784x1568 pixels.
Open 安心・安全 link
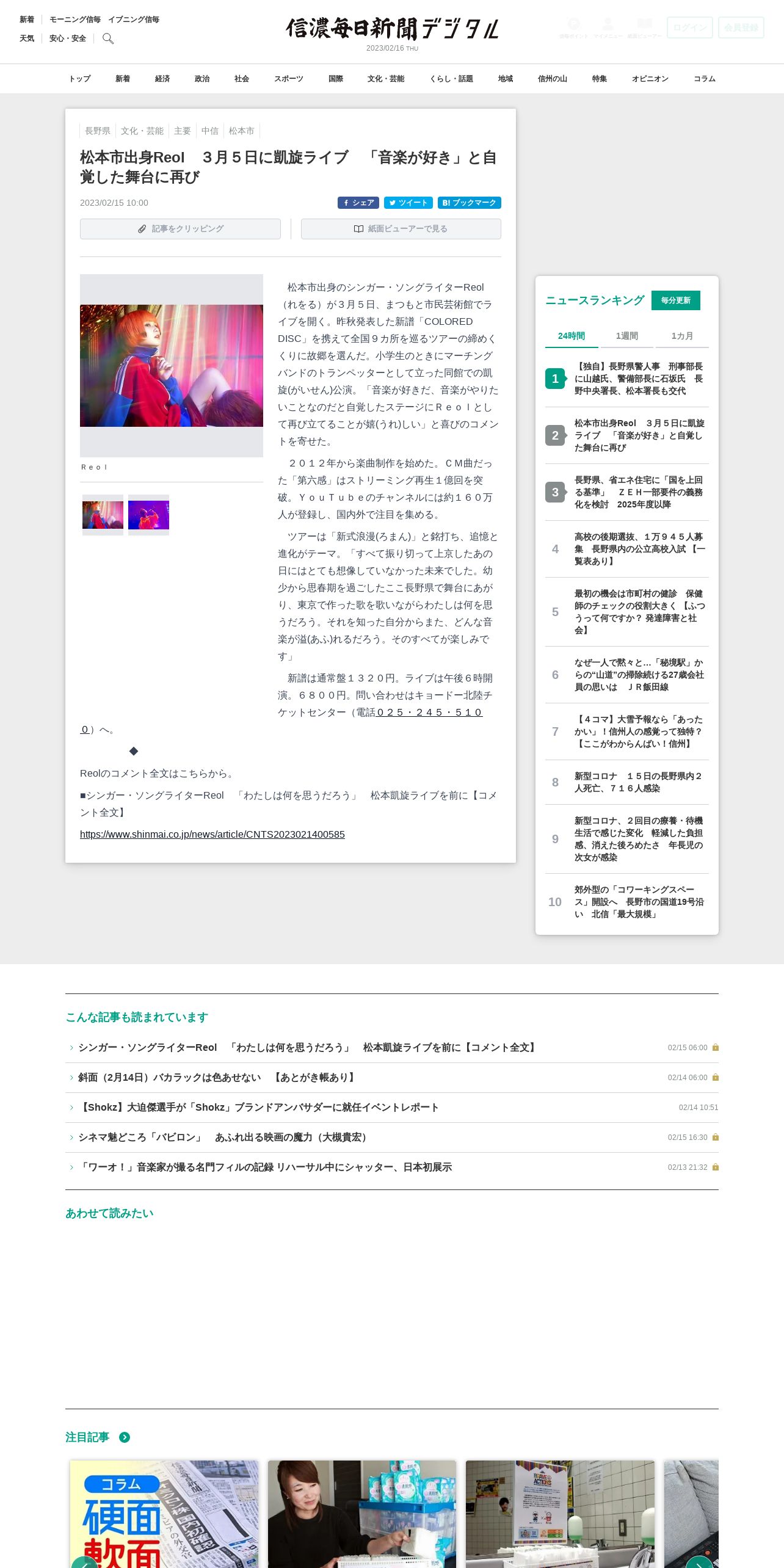click(x=68, y=38)
